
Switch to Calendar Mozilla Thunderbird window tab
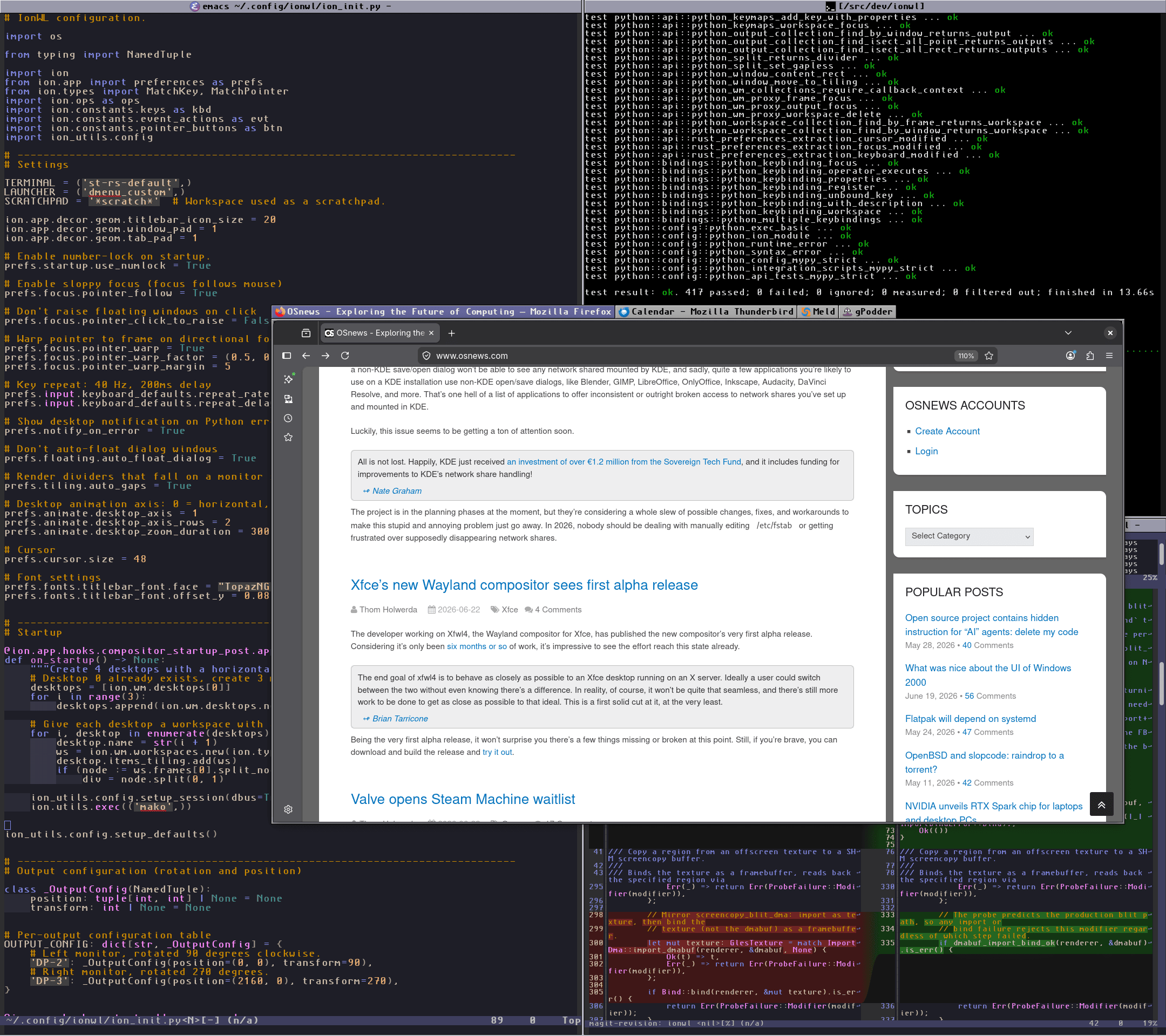pyautogui.click(x=706, y=312)
